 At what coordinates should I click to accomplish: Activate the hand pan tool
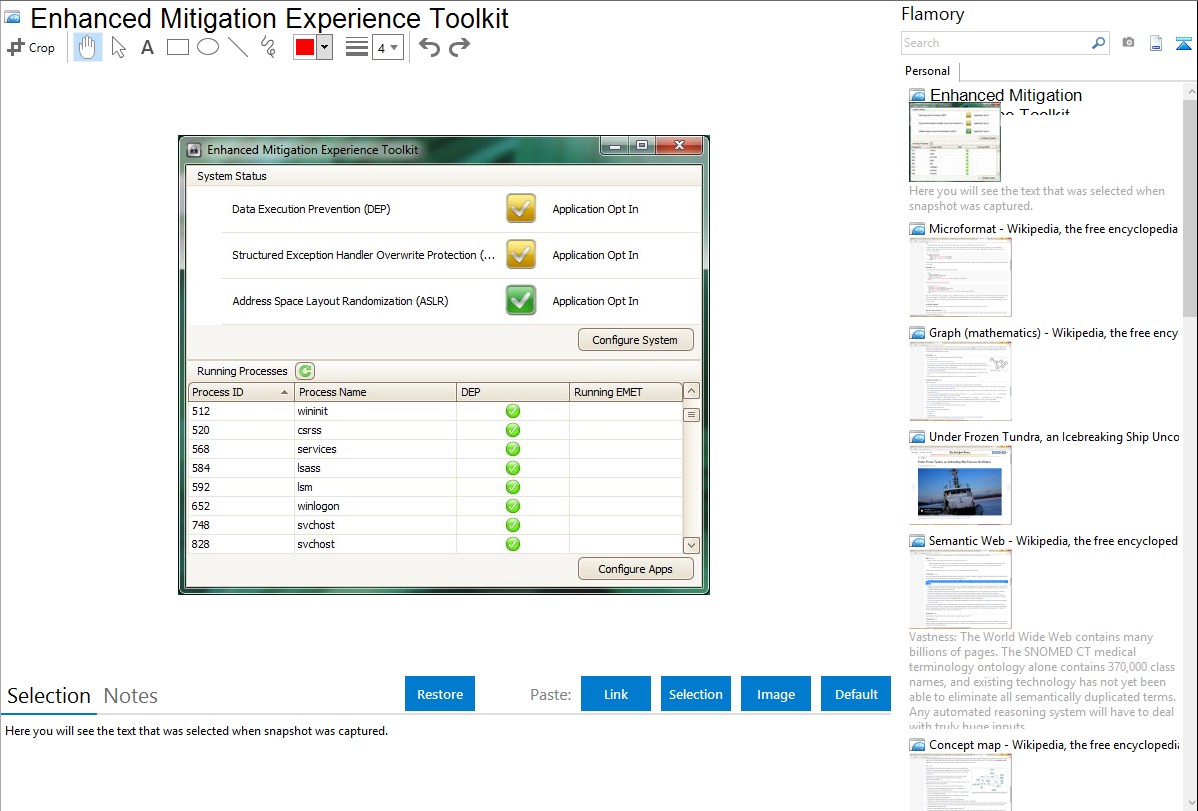pos(87,47)
